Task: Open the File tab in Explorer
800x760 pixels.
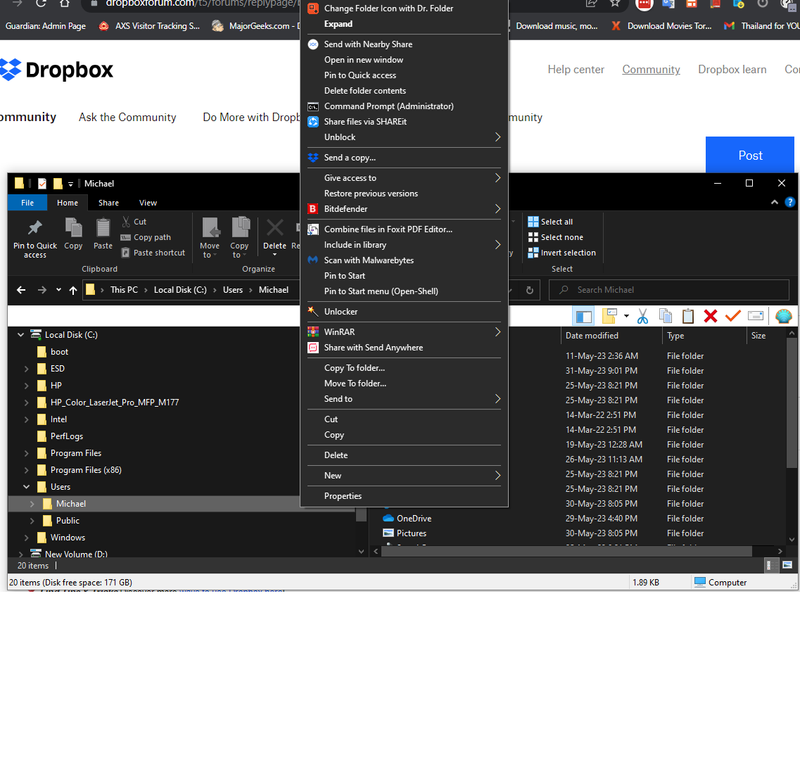Action: click(x=28, y=202)
